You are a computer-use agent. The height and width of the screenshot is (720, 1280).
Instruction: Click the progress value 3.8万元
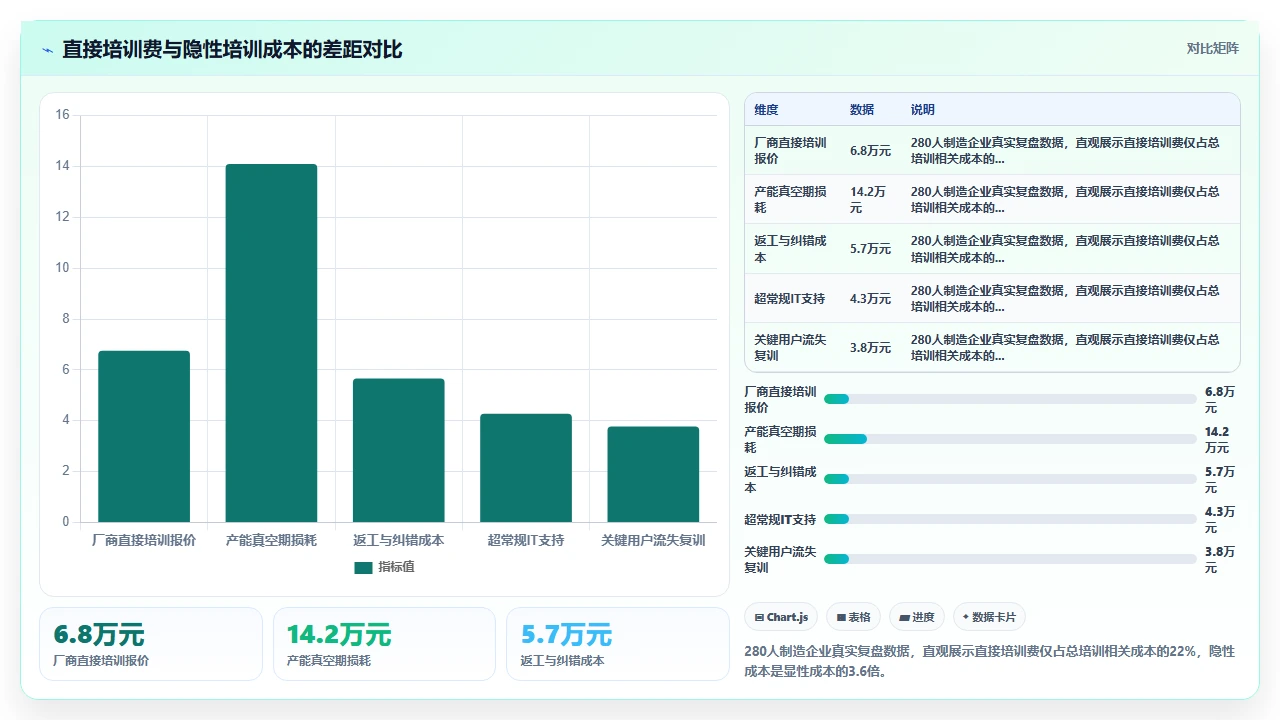[x=1220, y=559]
